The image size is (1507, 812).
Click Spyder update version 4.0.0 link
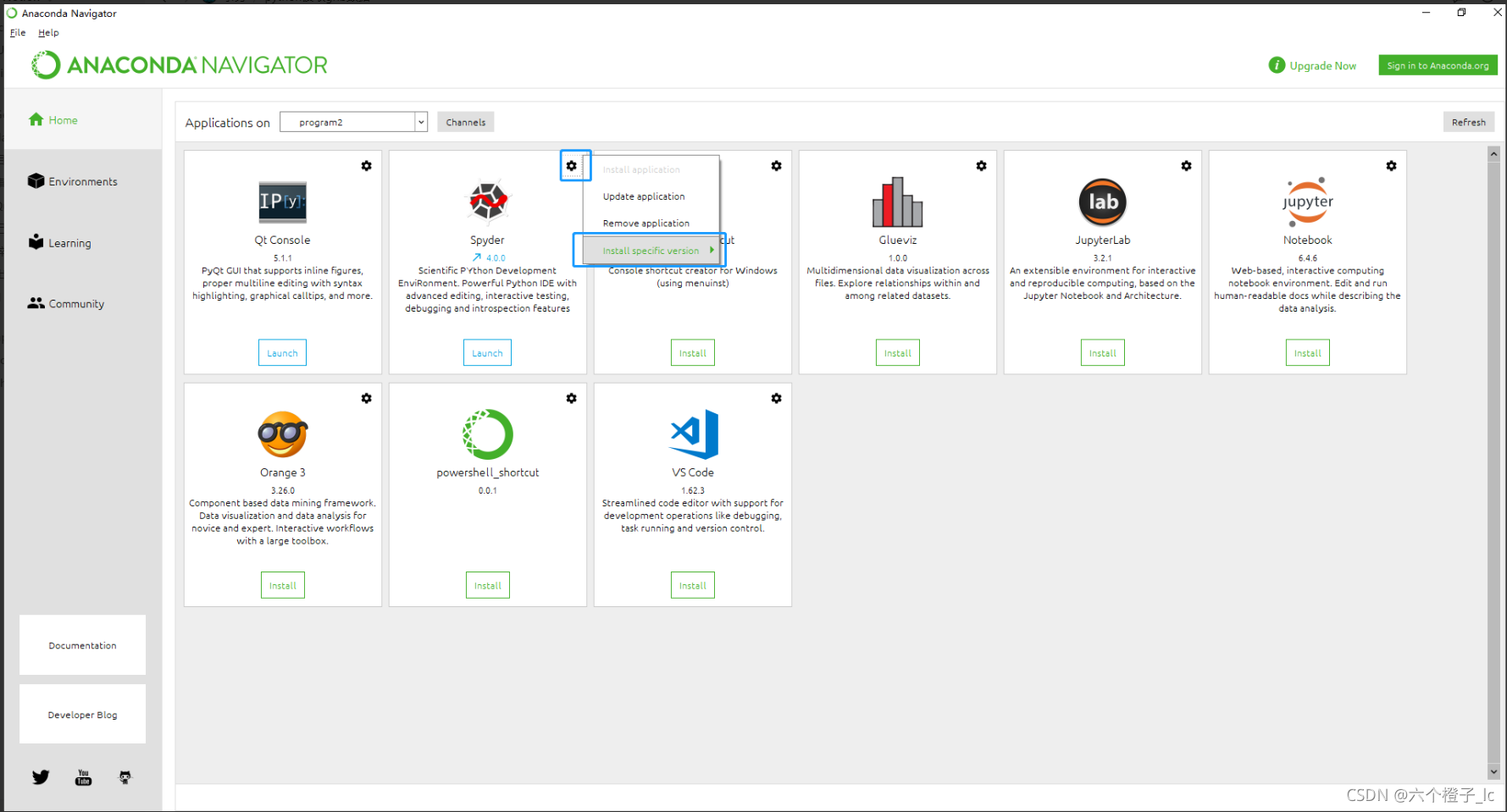click(489, 257)
